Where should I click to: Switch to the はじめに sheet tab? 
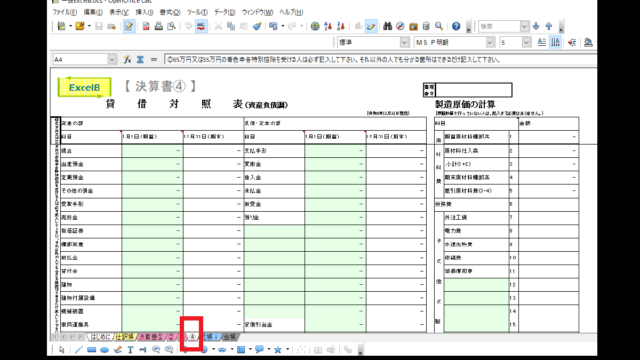point(100,337)
